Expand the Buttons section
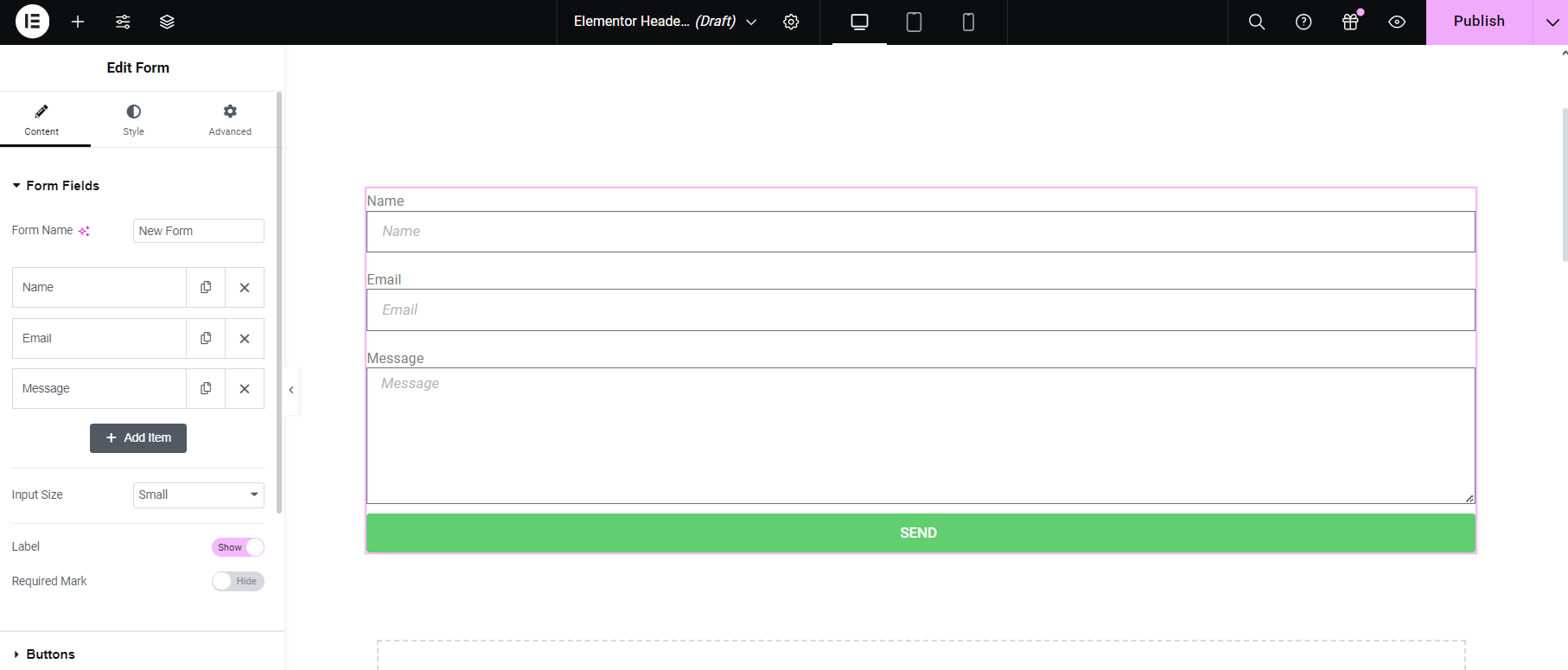The image size is (1568, 670). coord(44,654)
